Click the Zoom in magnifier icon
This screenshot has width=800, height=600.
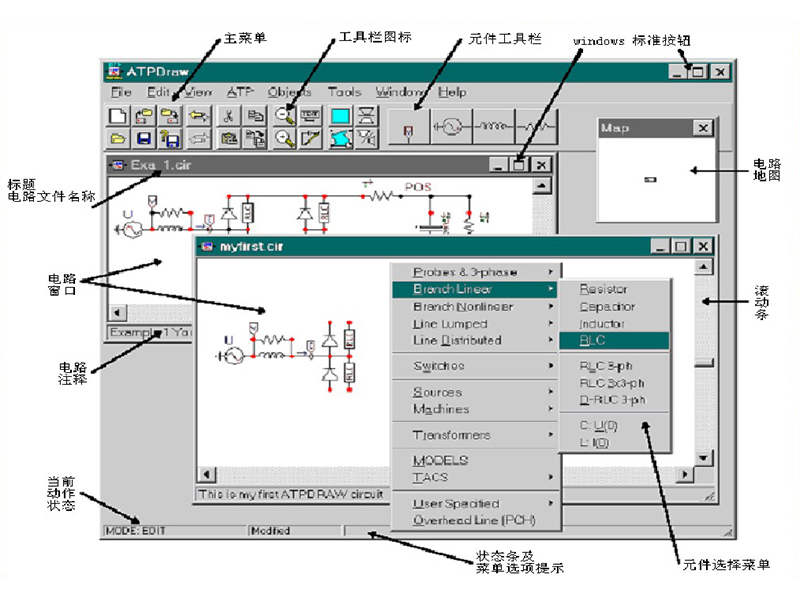pos(284,138)
